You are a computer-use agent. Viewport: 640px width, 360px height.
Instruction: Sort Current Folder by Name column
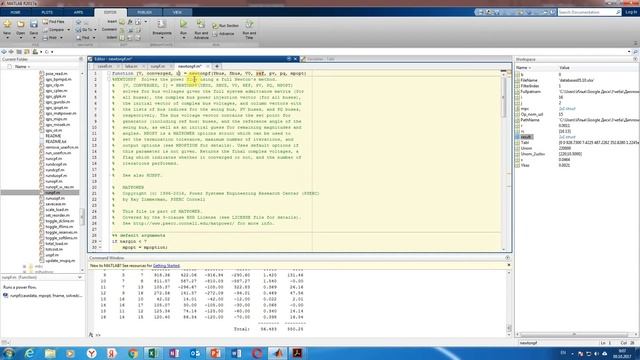pyautogui.click(x=22, y=67)
